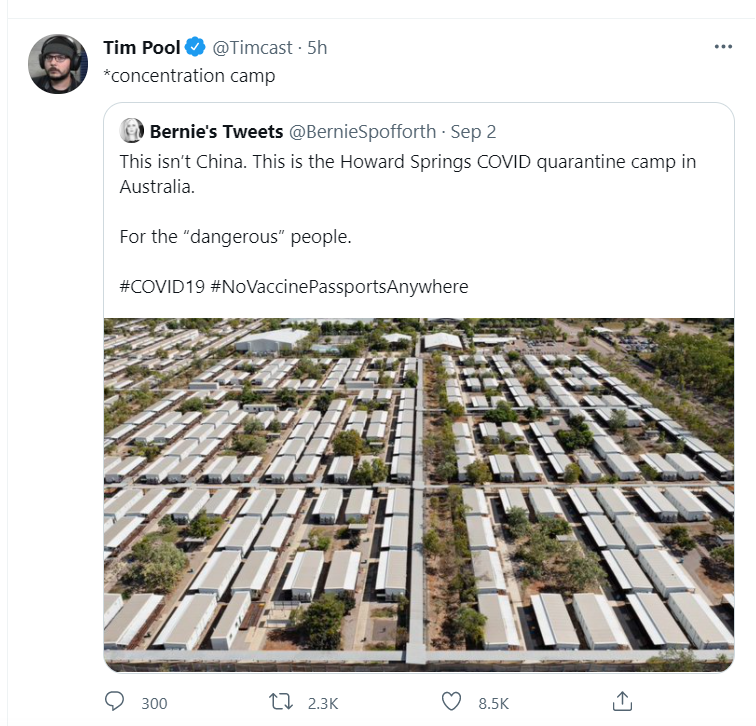Click the quoted tweet text about Howard Springs

tap(407, 173)
